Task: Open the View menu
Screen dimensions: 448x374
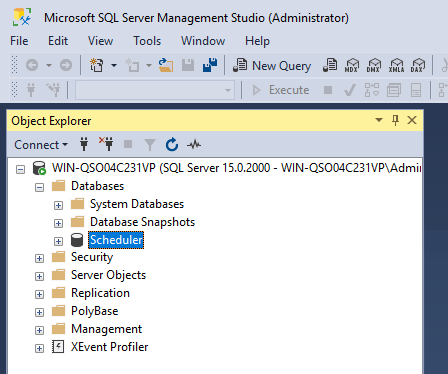Action: [x=100, y=41]
